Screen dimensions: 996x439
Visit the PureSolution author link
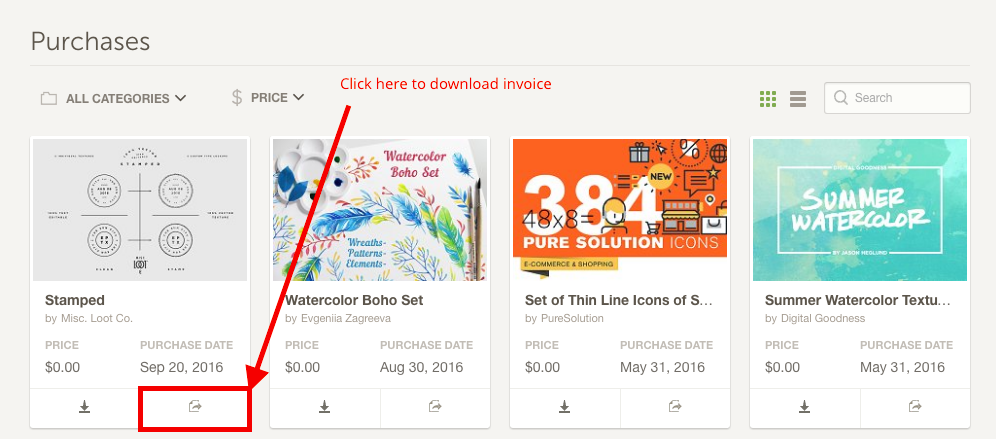tap(572, 318)
